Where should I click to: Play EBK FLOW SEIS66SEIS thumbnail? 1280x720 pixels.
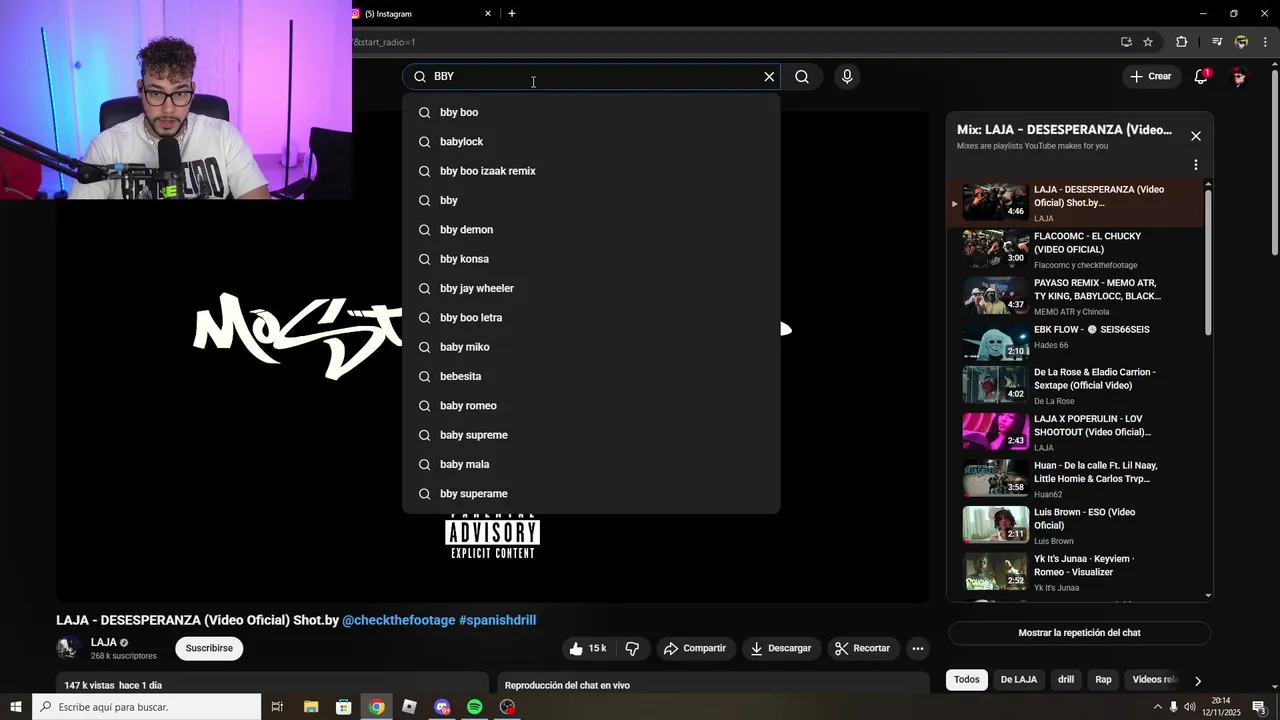[995, 342]
